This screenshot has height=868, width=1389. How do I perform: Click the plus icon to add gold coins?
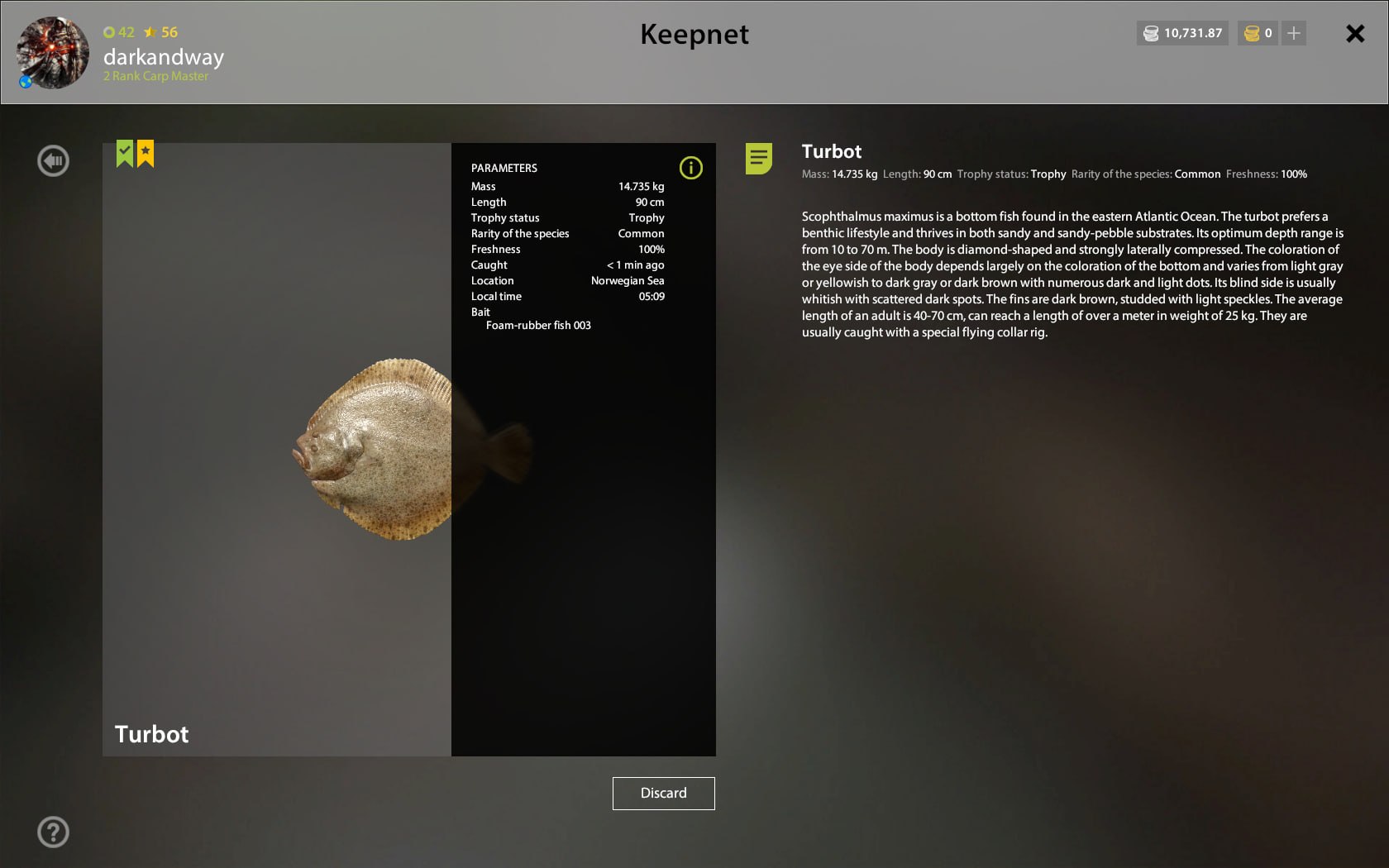[1294, 33]
